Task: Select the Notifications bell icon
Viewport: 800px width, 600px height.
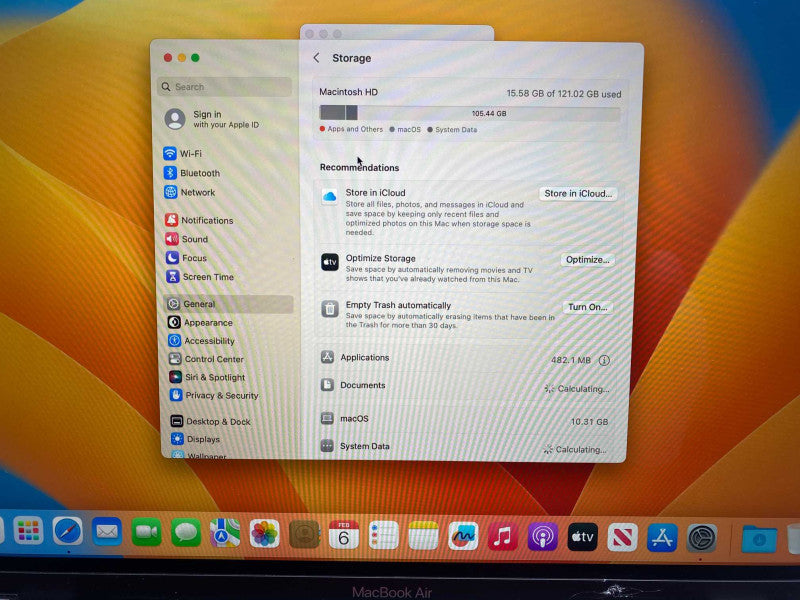Action: click(x=172, y=220)
